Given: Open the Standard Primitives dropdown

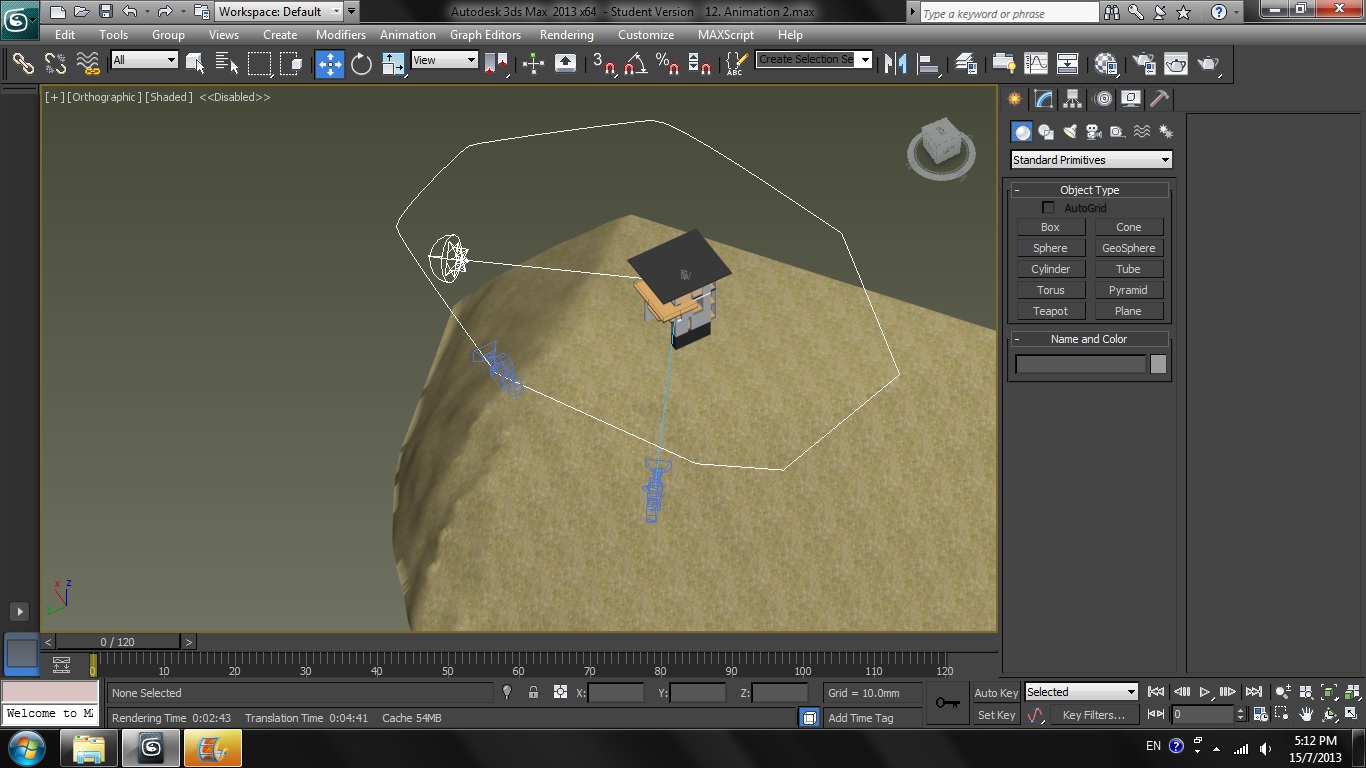Looking at the screenshot, I should point(1089,159).
